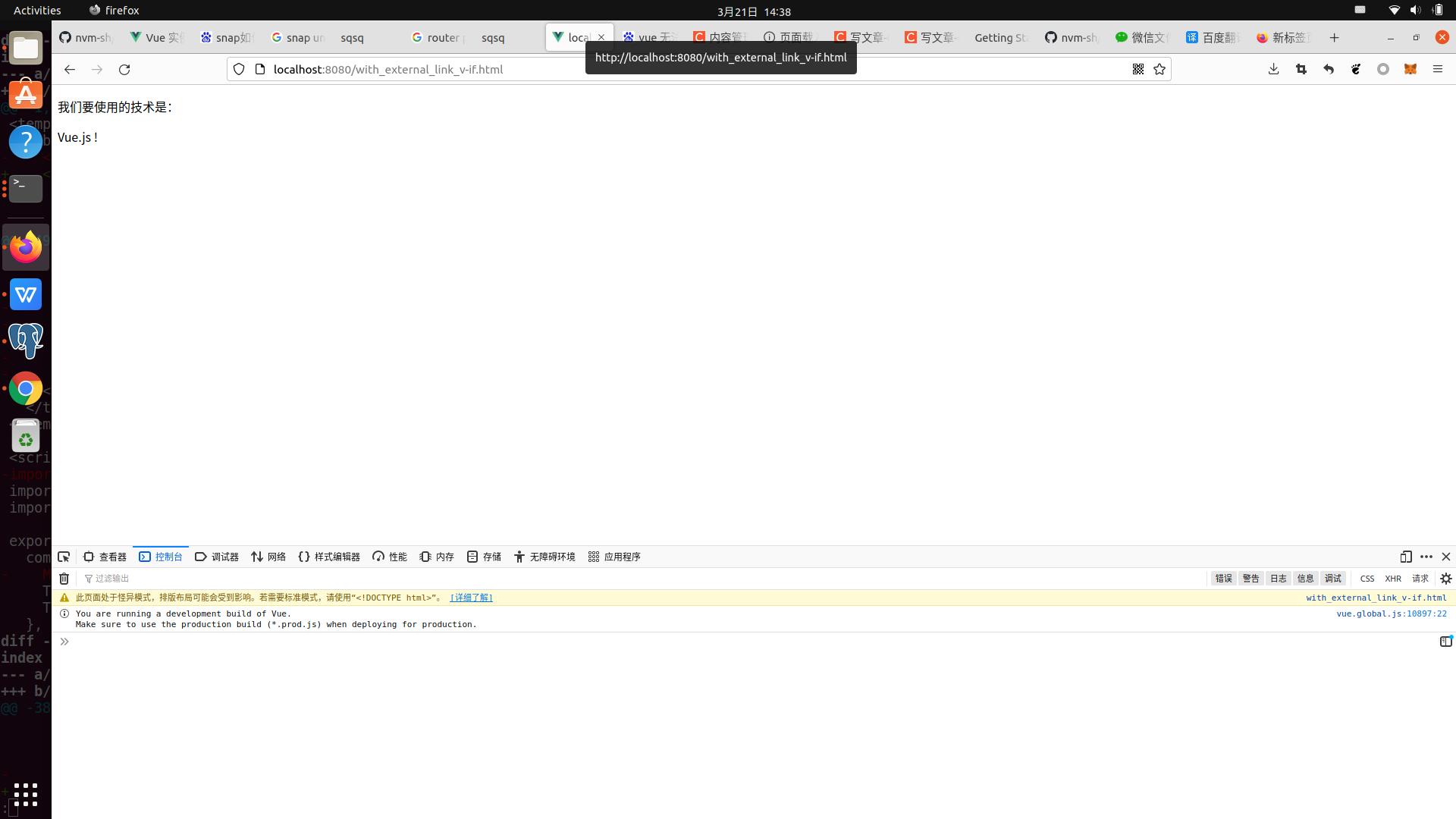The height and width of the screenshot is (819, 1456).
Task: Toggle the CSS console filter
Action: (1367, 579)
